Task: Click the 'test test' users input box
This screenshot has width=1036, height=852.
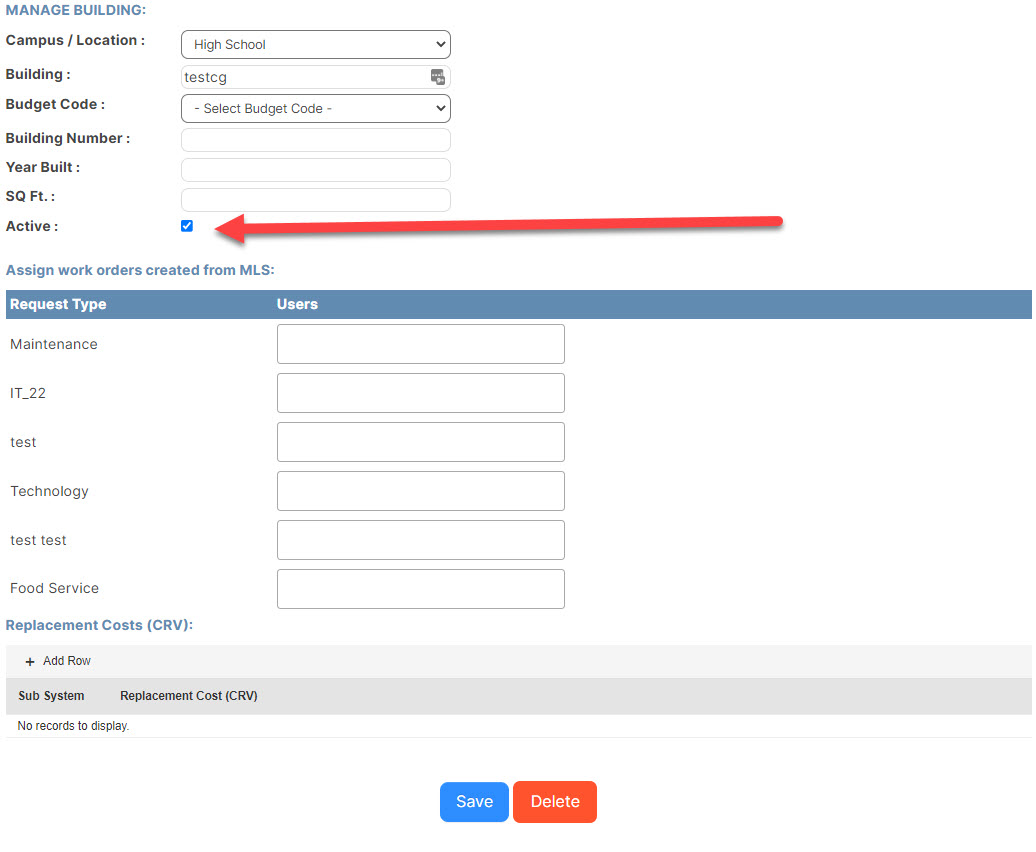Action: 421,540
